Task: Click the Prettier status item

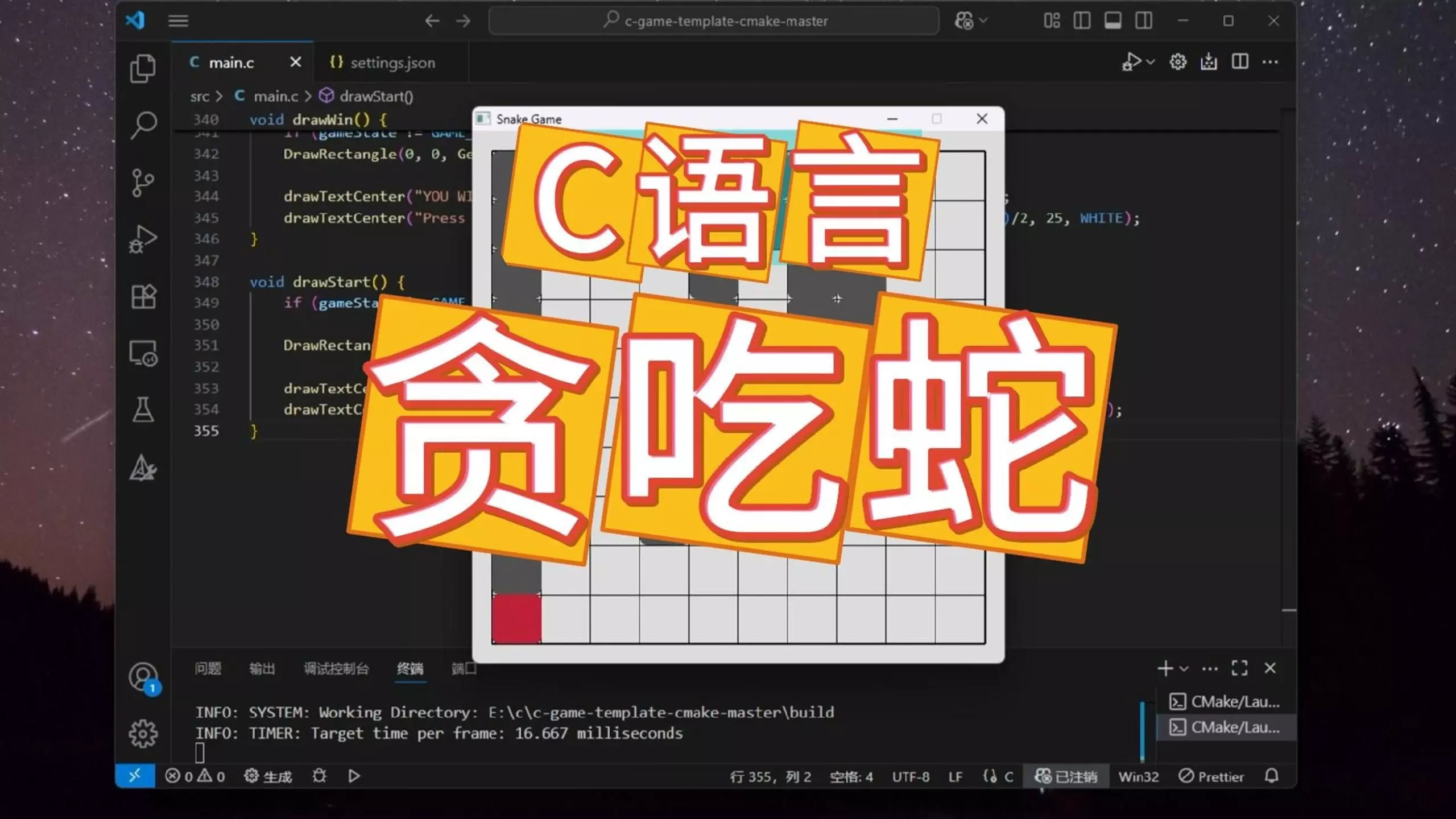Action: tap(1211, 777)
